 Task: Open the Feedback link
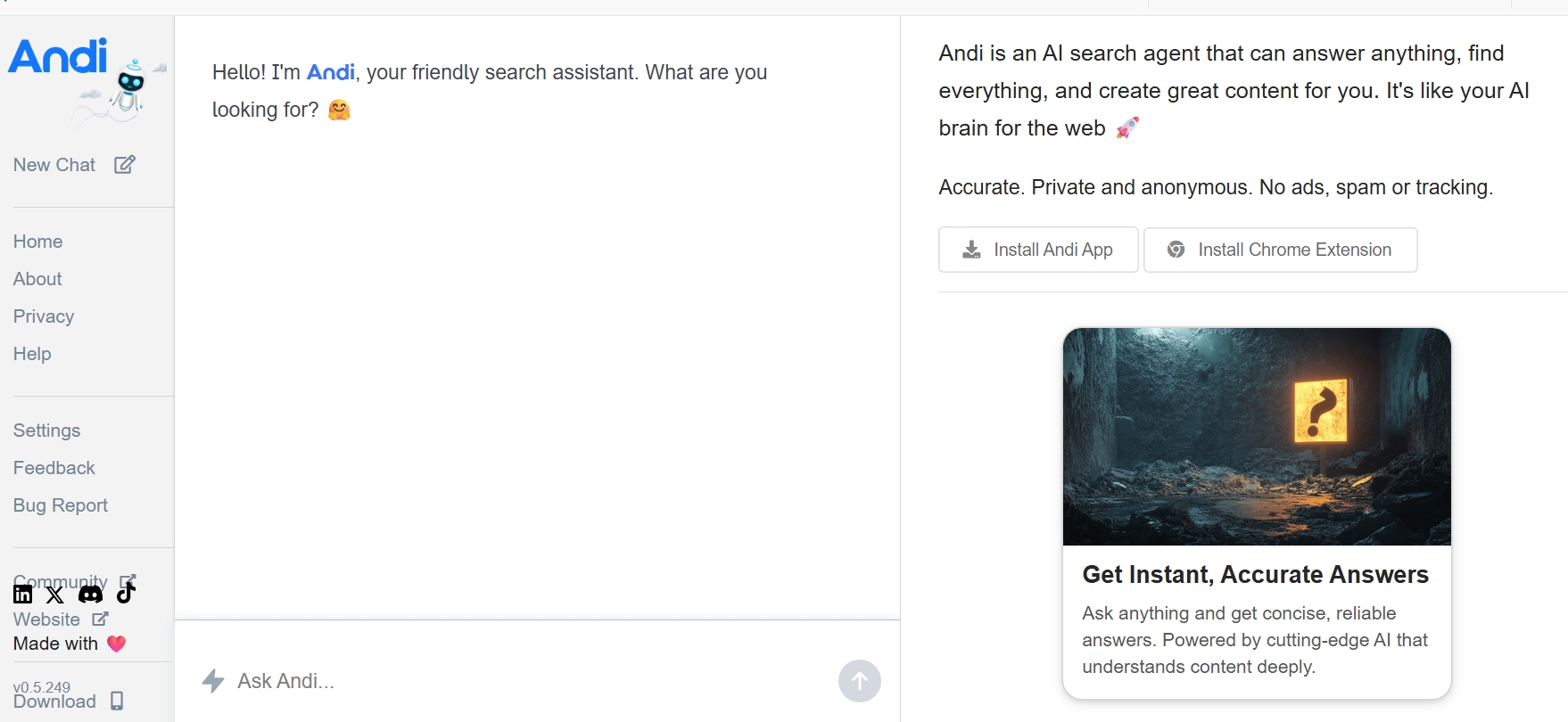tap(54, 468)
